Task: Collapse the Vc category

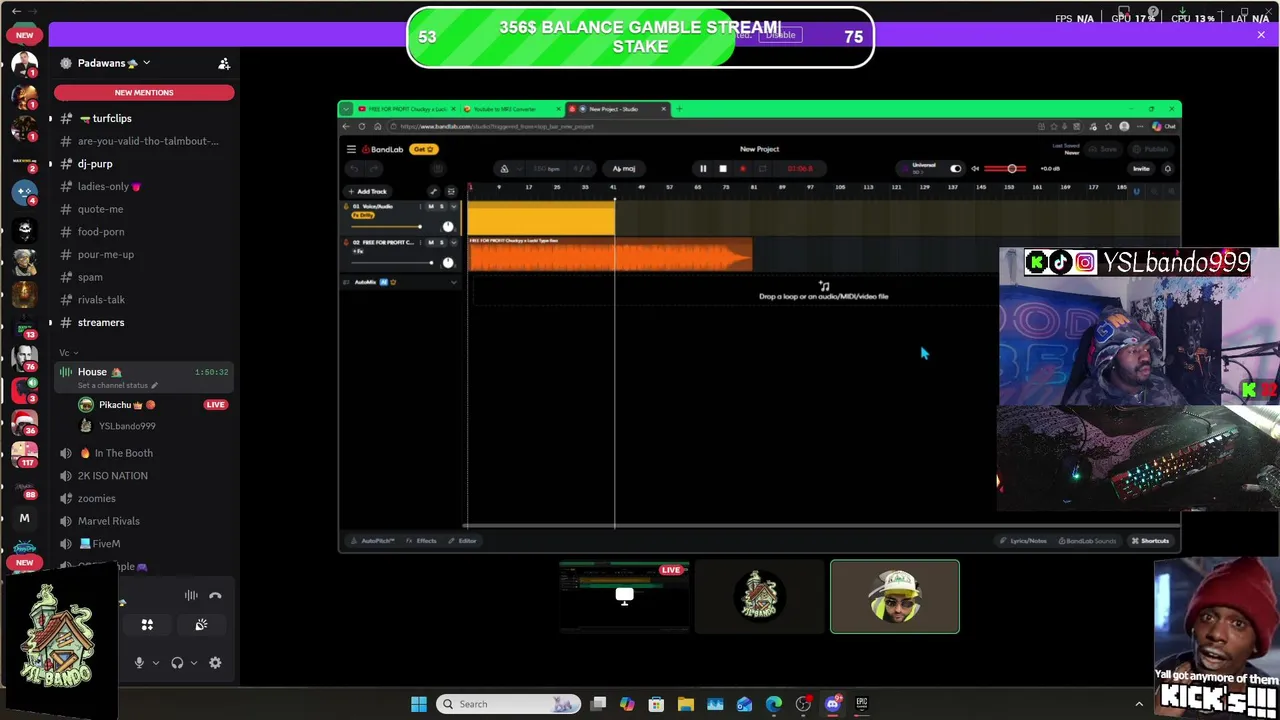Action: pyautogui.click(x=68, y=353)
